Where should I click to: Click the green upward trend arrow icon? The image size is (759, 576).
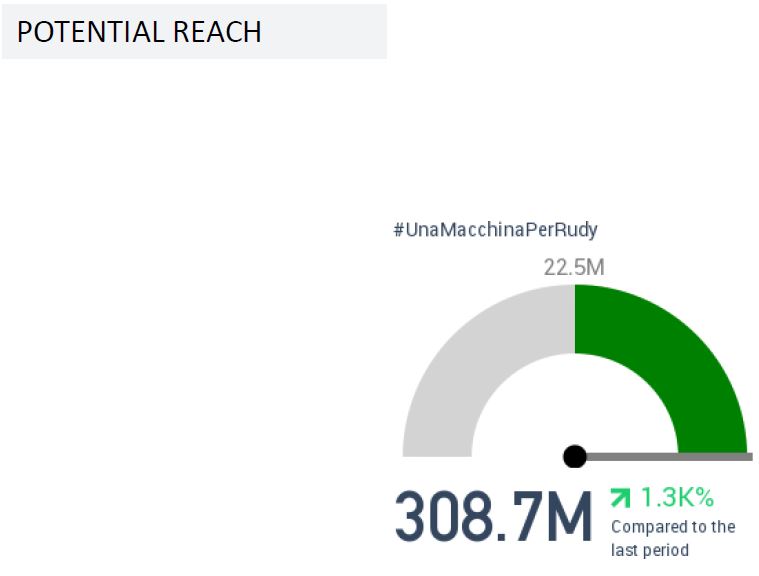(x=621, y=498)
